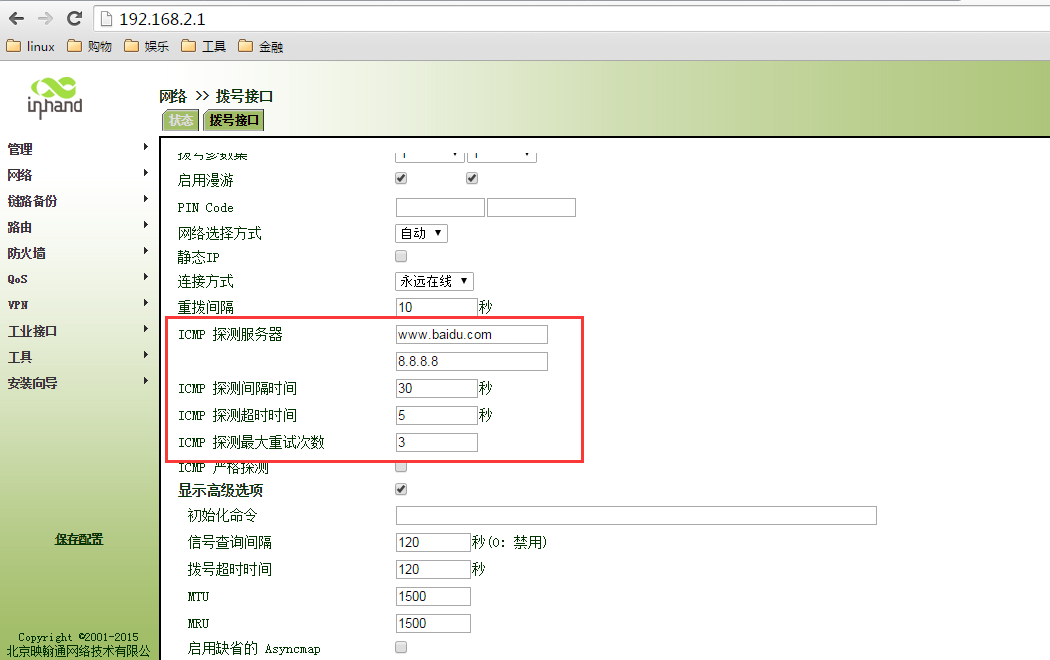Image resolution: width=1050 pixels, height=660 pixels.
Task: Uncheck the 显示高级选项 checkbox
Action: click(x=402, y=490)
